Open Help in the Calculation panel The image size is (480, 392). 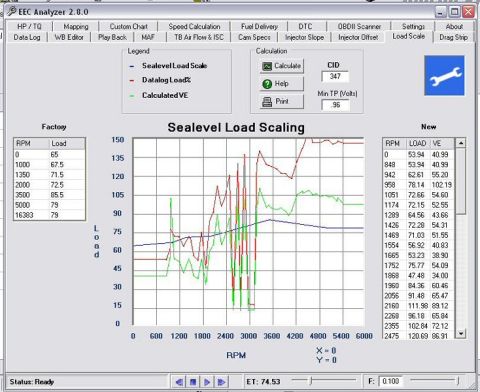[282, 84]
